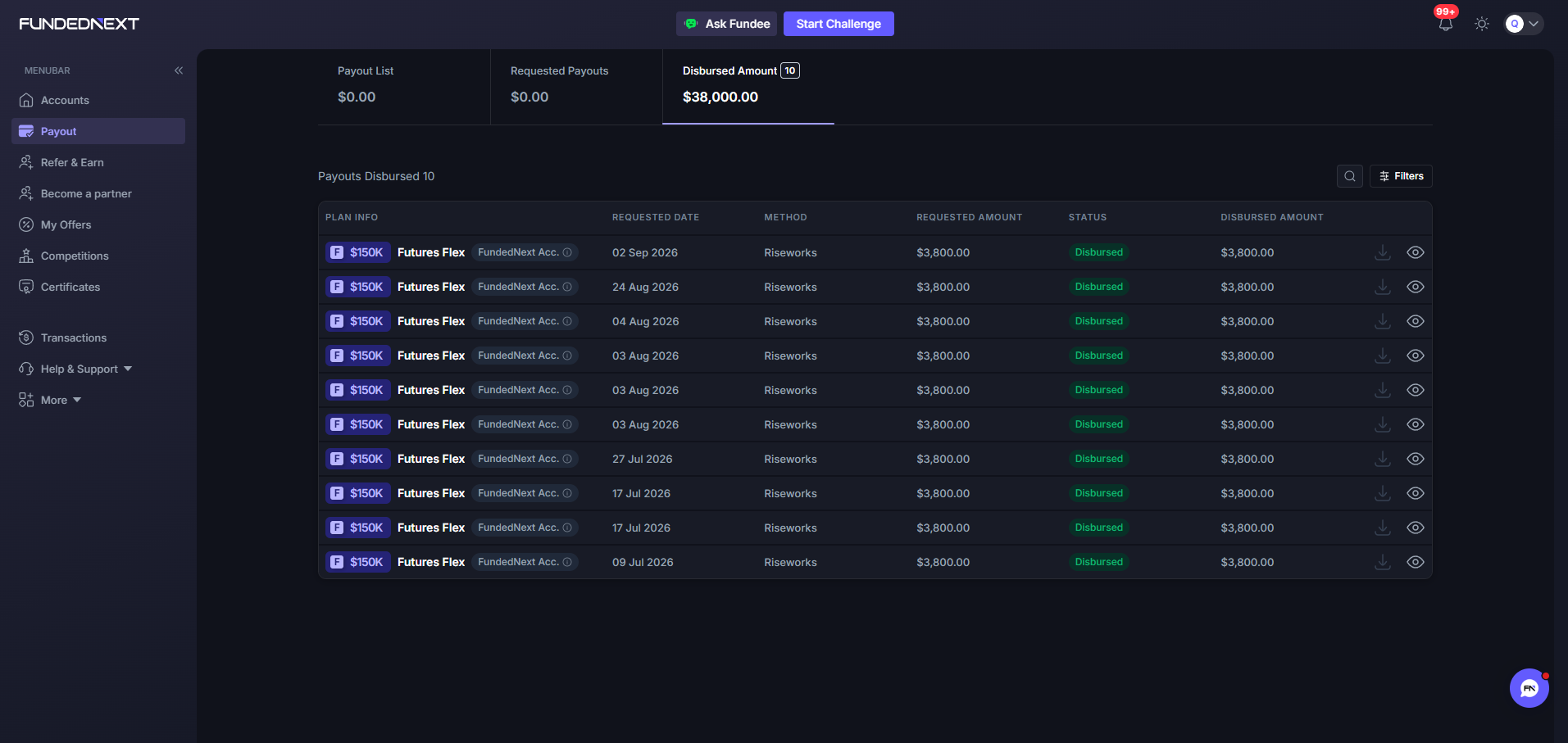Open Become a partner page
The image size is (1568, 743).
click(98, 193)
